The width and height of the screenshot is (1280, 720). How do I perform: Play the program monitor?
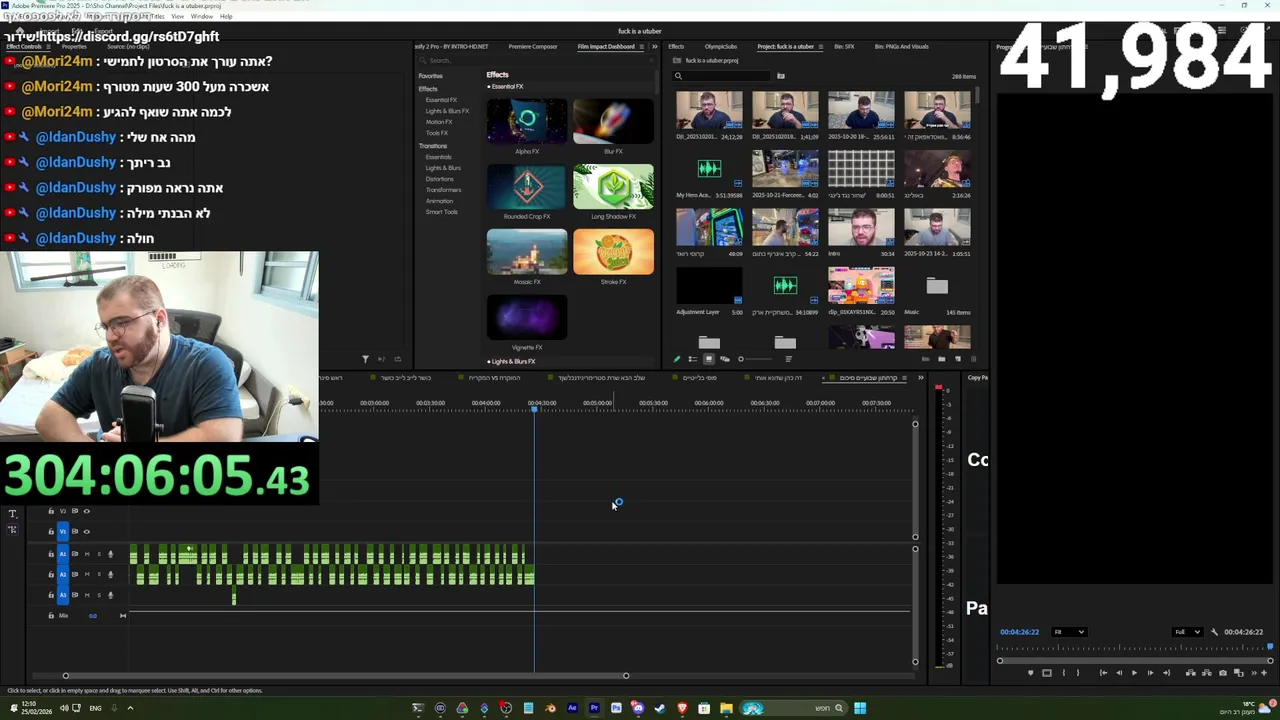1134,673
